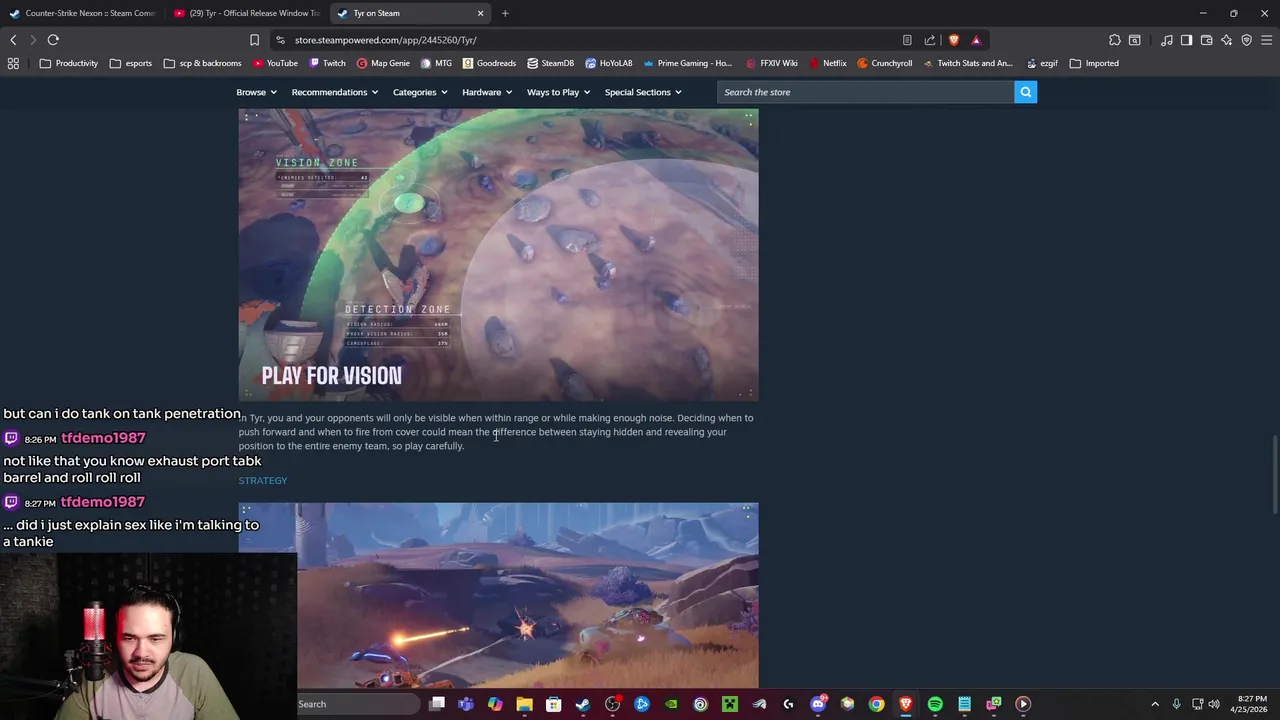The width and height of the screenshot is (1280, 720).
Task: Click the STRATEGY heading link
Action: pos(262,481)
